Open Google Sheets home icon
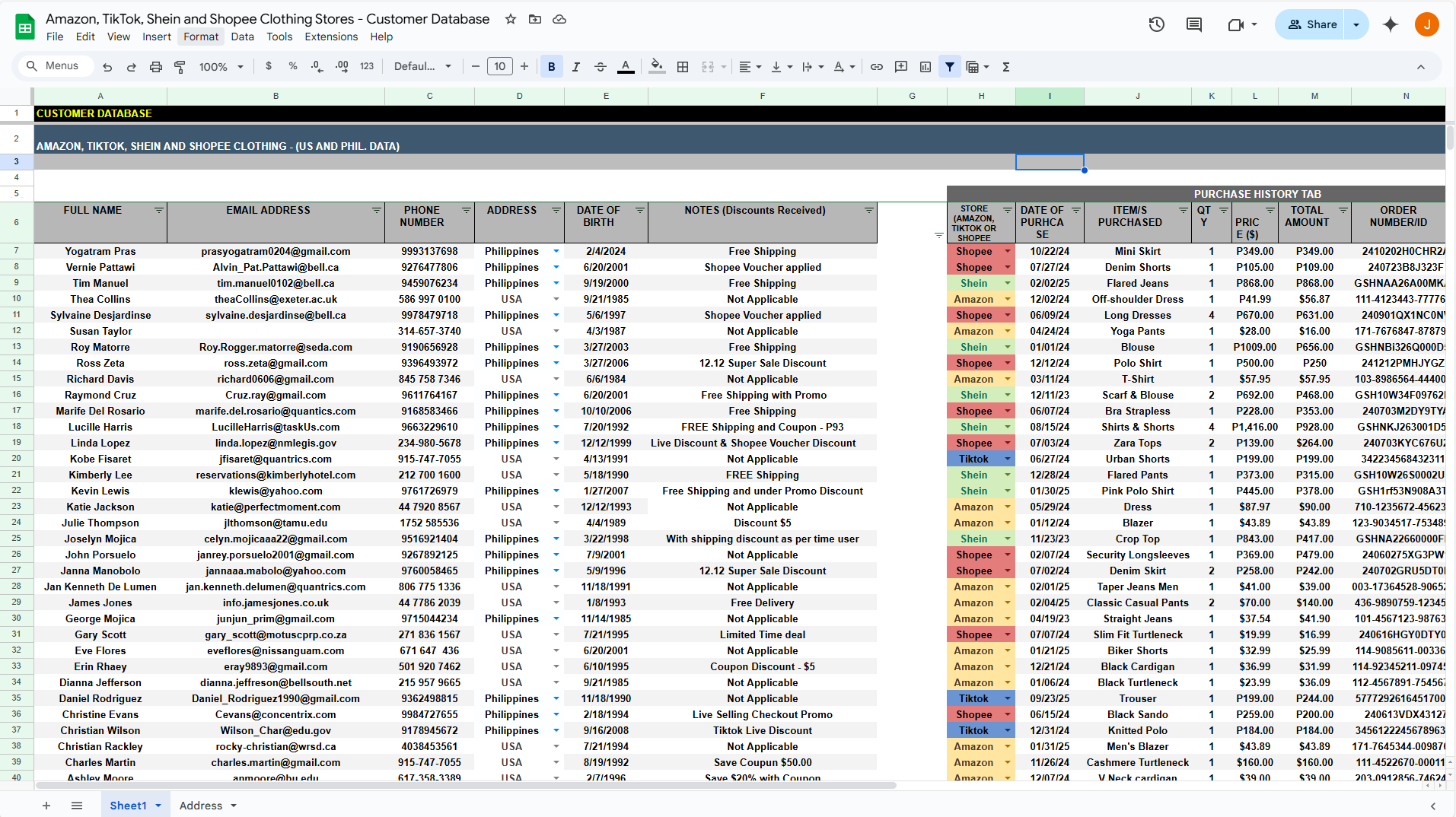Viewport: 1456px width, 817px height. (x=25, y=27)
